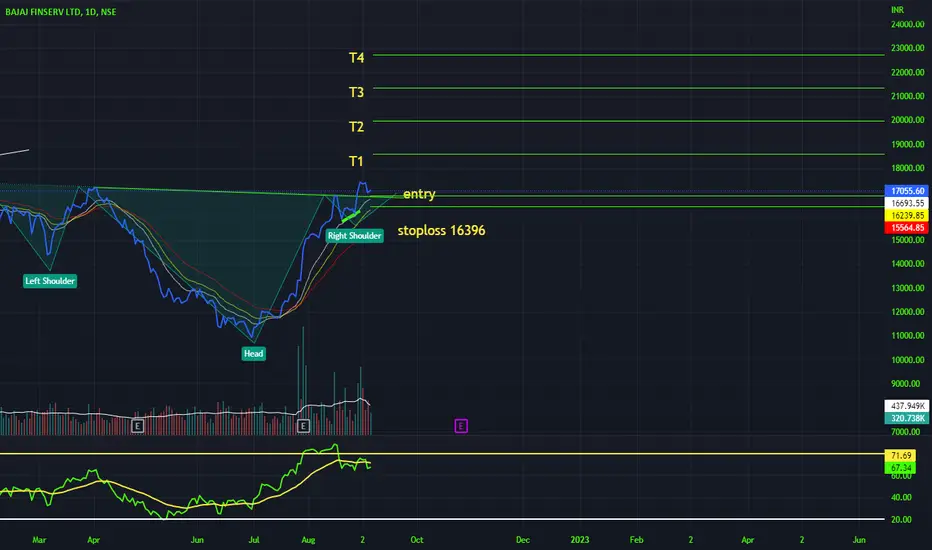Screen dimensions: 932x550
Task: Click the stoploss 16396 annotation
Action: (441, 231)
